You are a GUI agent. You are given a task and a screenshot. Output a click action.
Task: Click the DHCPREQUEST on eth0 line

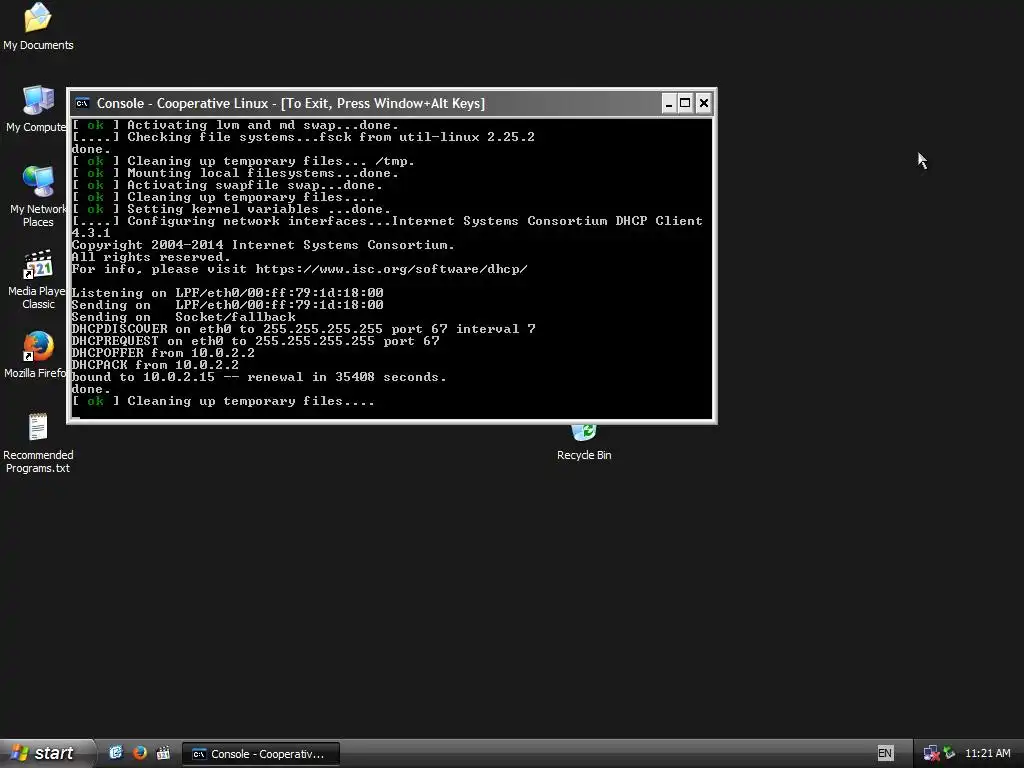(x=255, y=341)
